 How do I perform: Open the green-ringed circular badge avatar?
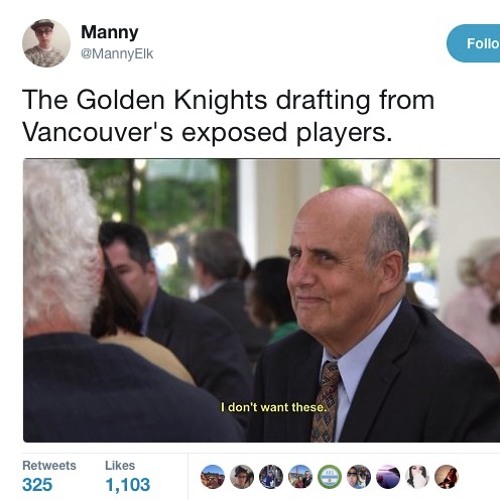[x=330, y=477]
